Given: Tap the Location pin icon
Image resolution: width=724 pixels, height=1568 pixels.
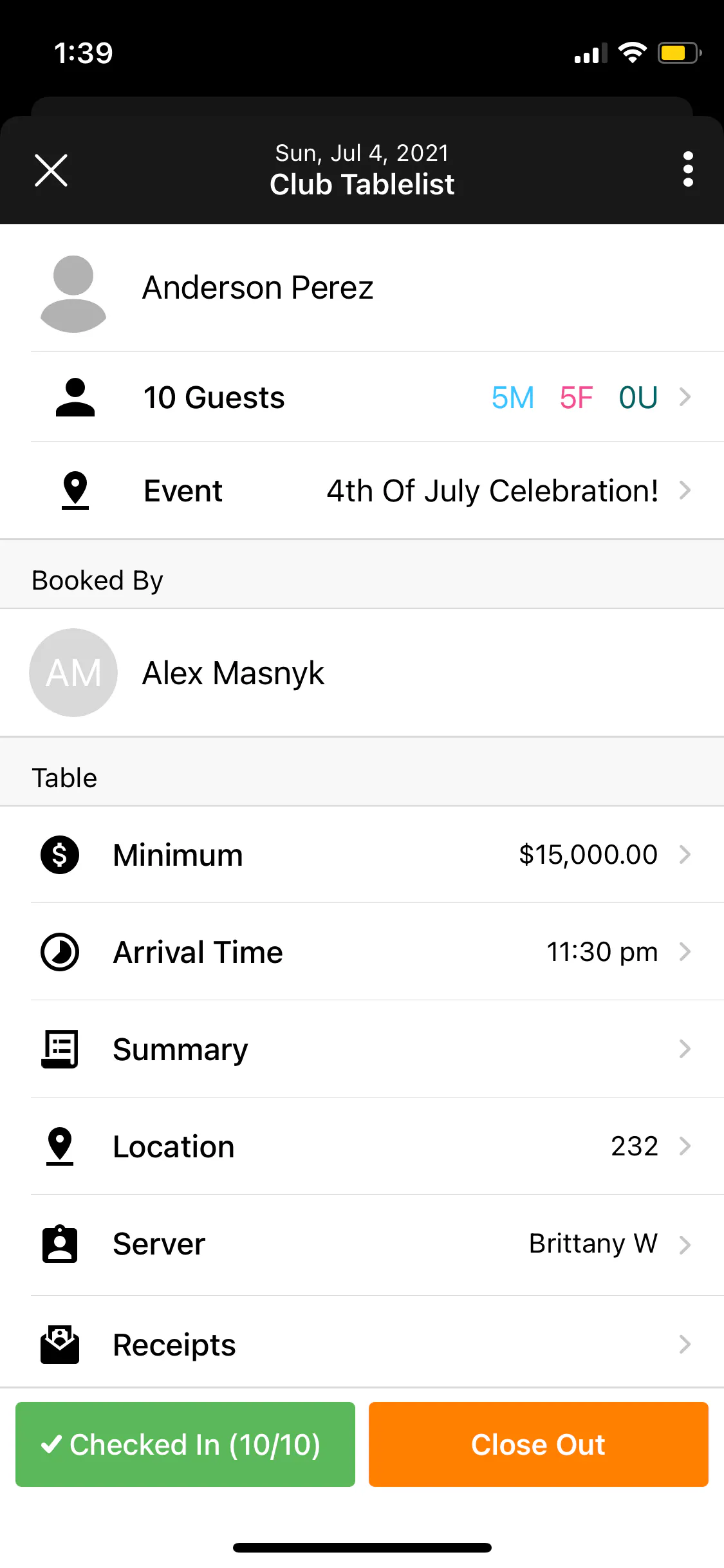Looking at the screenshot, I should point(60,1146).
